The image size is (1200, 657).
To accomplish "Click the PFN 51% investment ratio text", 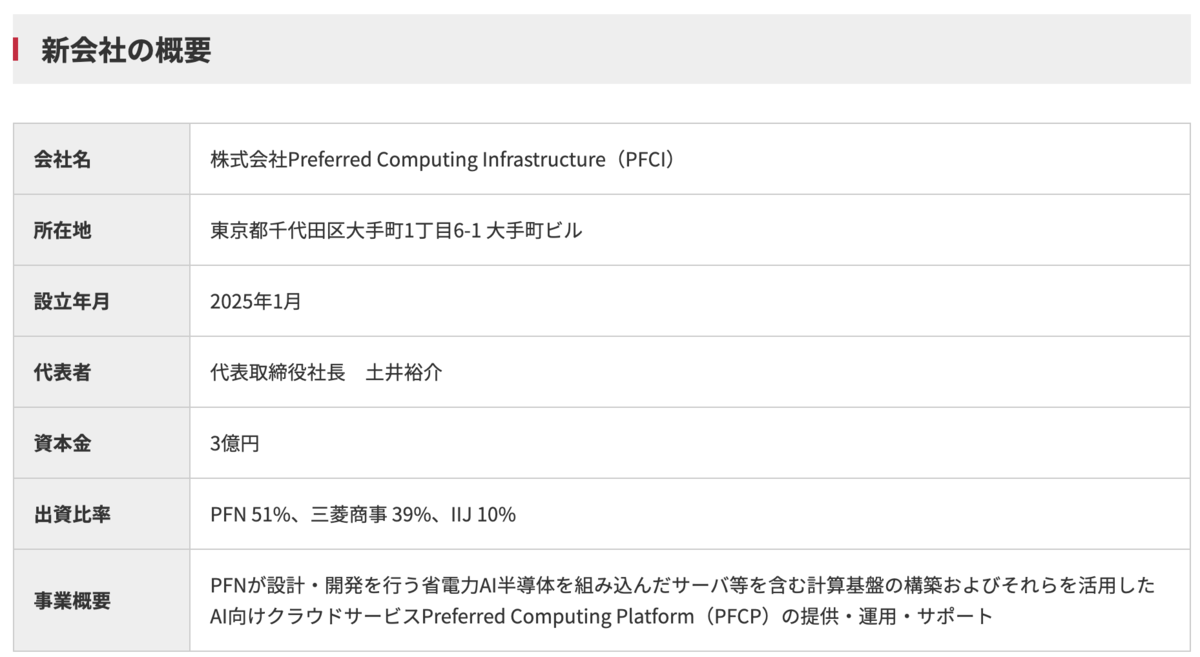I will tap(250, 514).
